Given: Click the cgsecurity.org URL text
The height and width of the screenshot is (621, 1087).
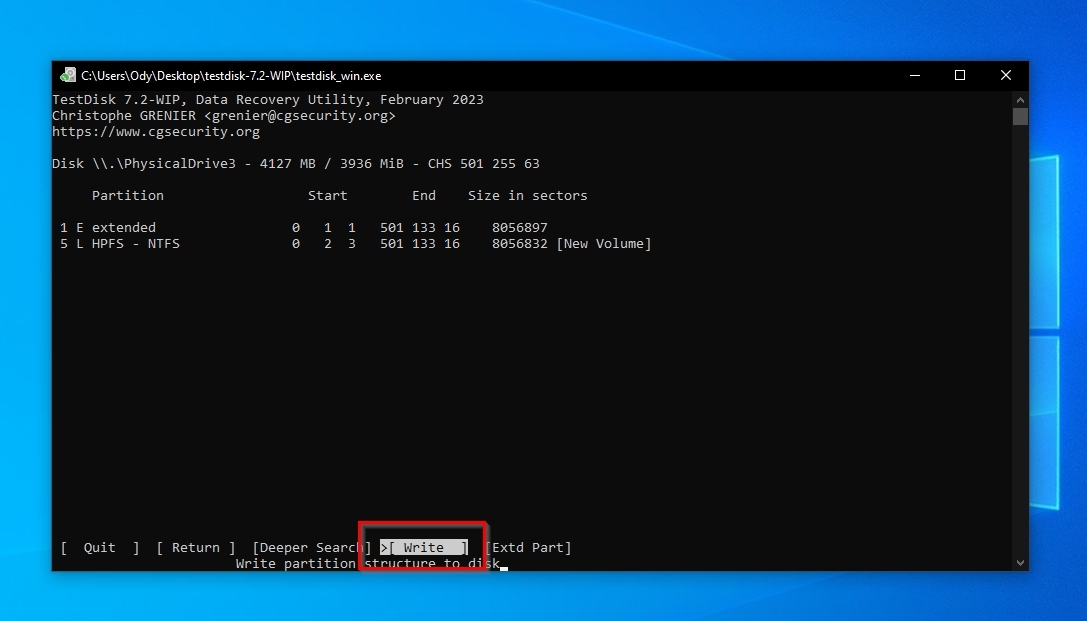Looking at the screenshot, I should click(x=156, y=132).
